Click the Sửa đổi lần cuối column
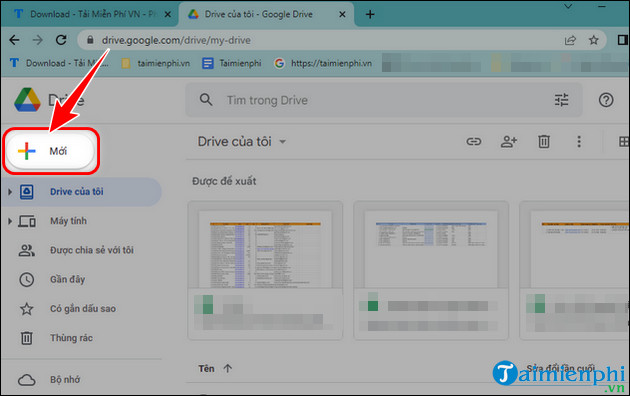Screen dimensions: 630x396 [560, 368]
